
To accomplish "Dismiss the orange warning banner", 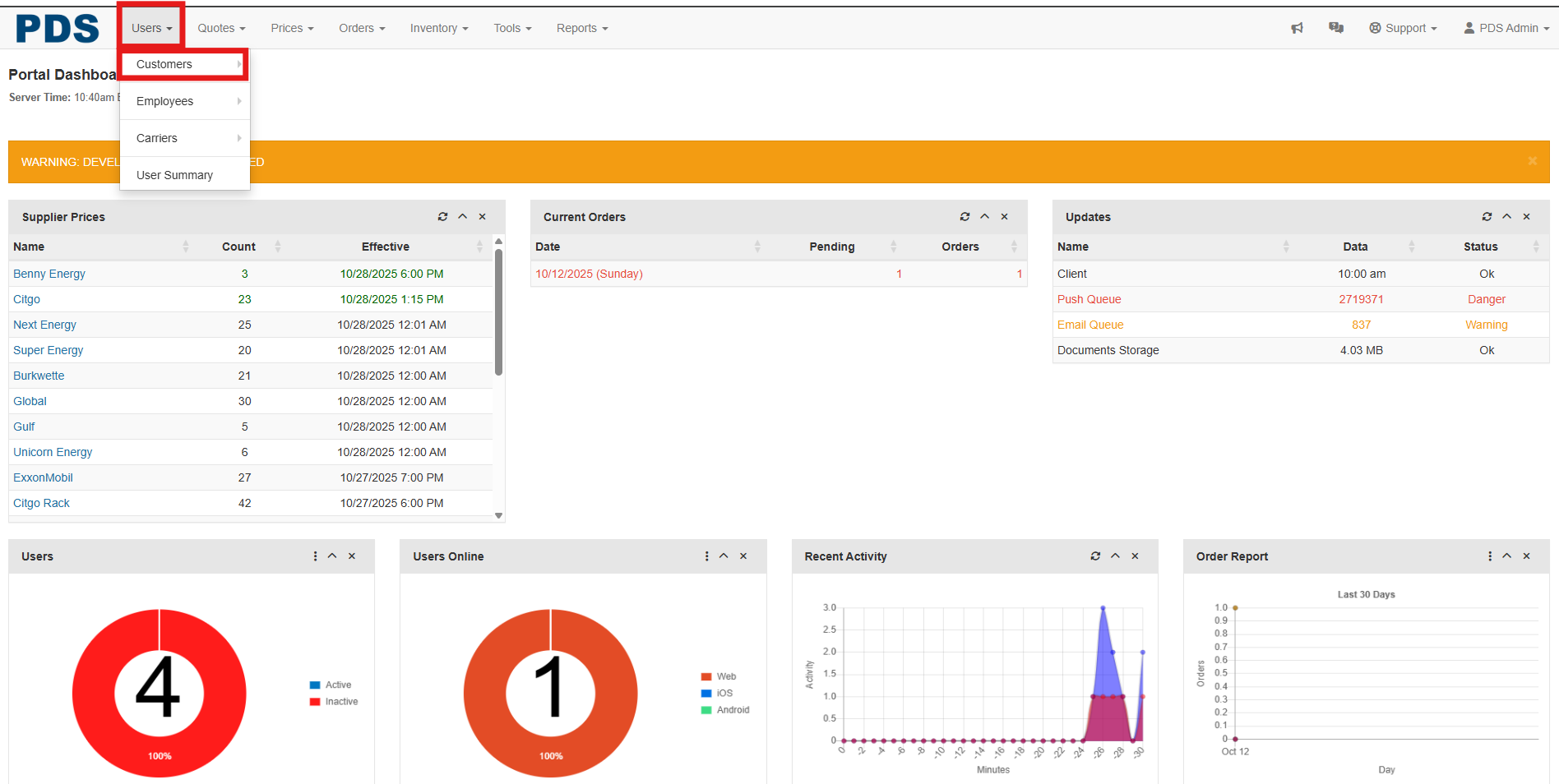I will [1532, 161].
